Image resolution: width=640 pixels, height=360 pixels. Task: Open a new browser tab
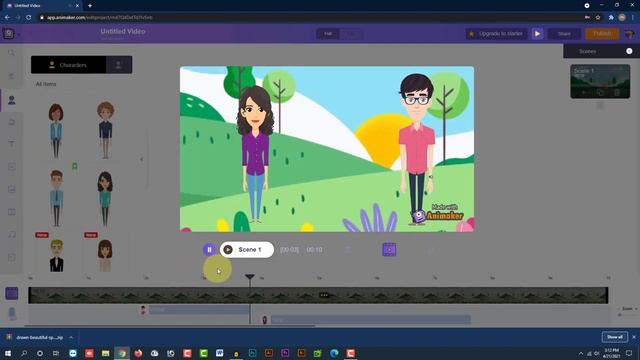(90, 6)
